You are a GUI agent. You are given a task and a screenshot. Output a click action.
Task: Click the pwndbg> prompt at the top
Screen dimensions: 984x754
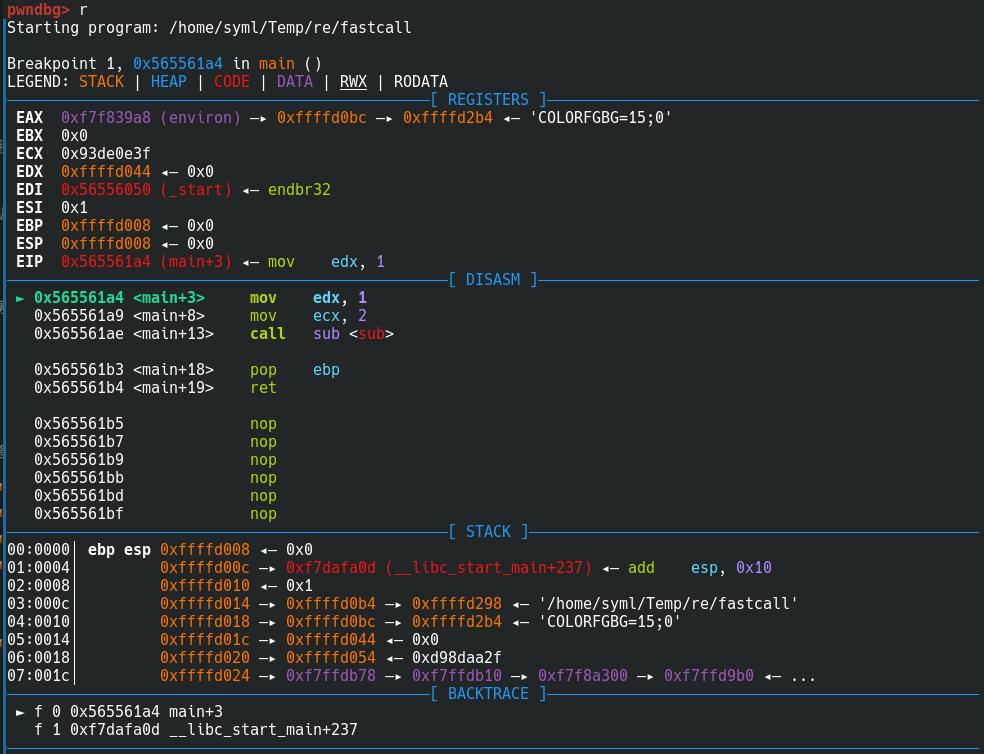pos(38,10)
